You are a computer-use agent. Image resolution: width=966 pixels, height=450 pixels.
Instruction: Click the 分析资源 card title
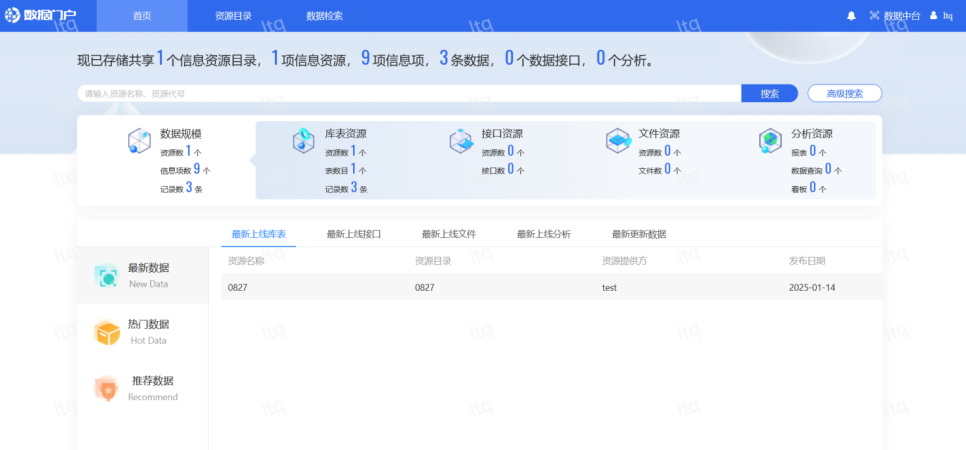(812, 134)
